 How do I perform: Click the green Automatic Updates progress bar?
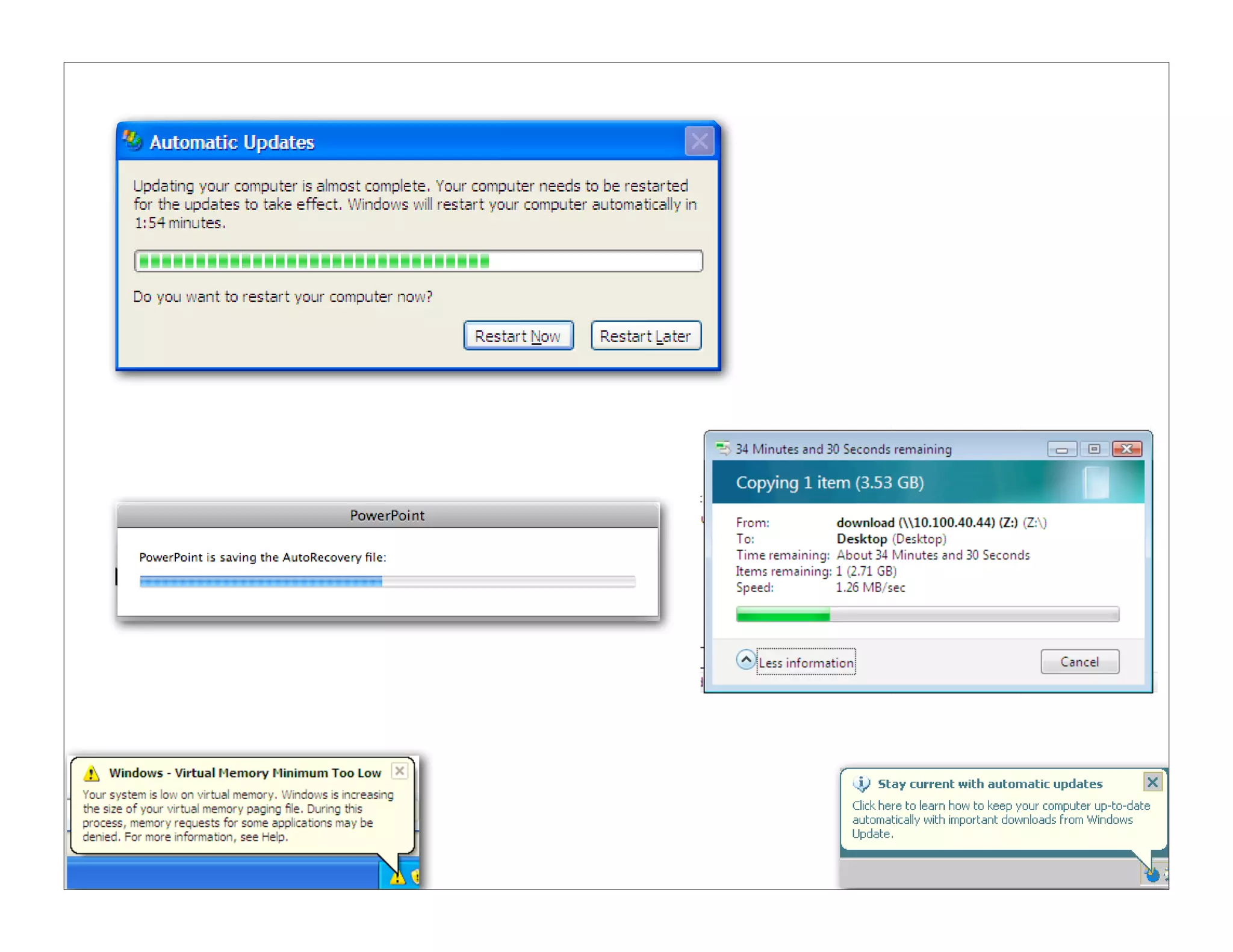pos(418,261)
